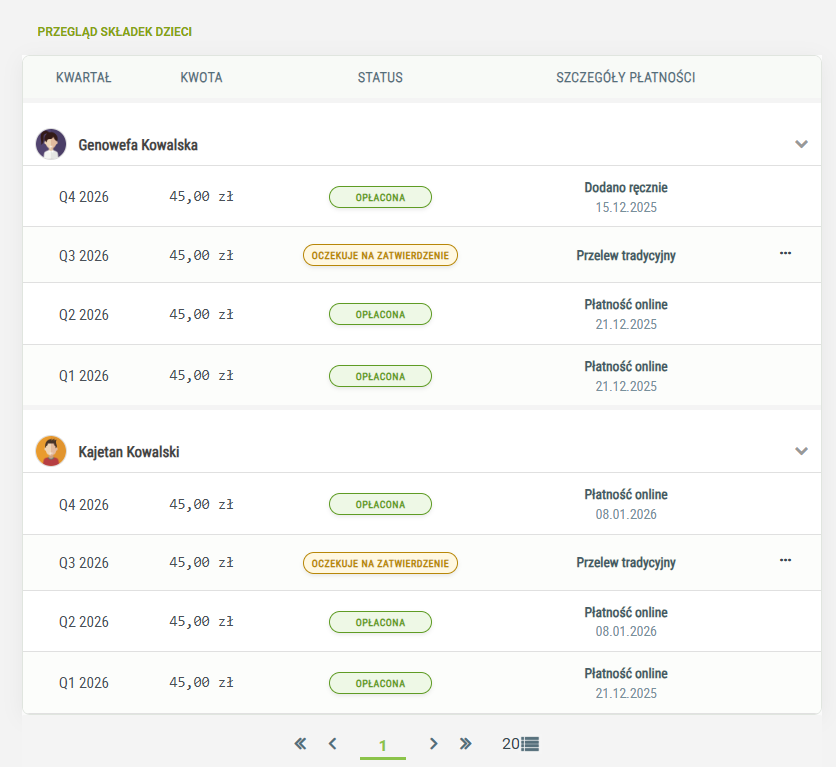Select page number 1
The height and width of the screenshot is (767, 836).
[x=383, y=745]
